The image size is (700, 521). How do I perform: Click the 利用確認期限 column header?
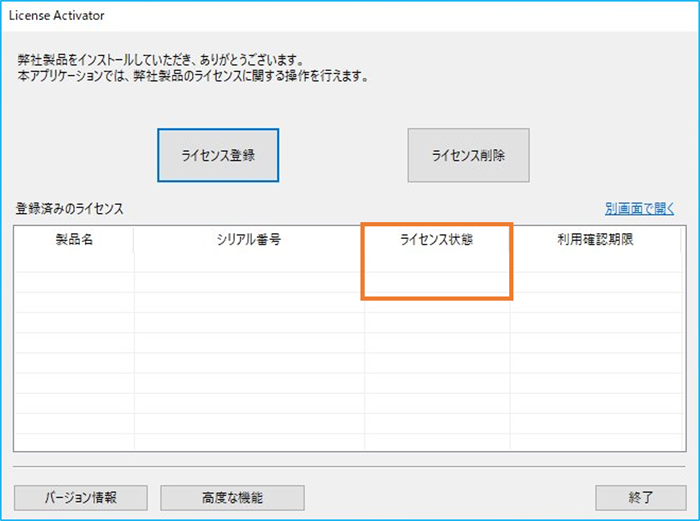click(x=596, y=241)
